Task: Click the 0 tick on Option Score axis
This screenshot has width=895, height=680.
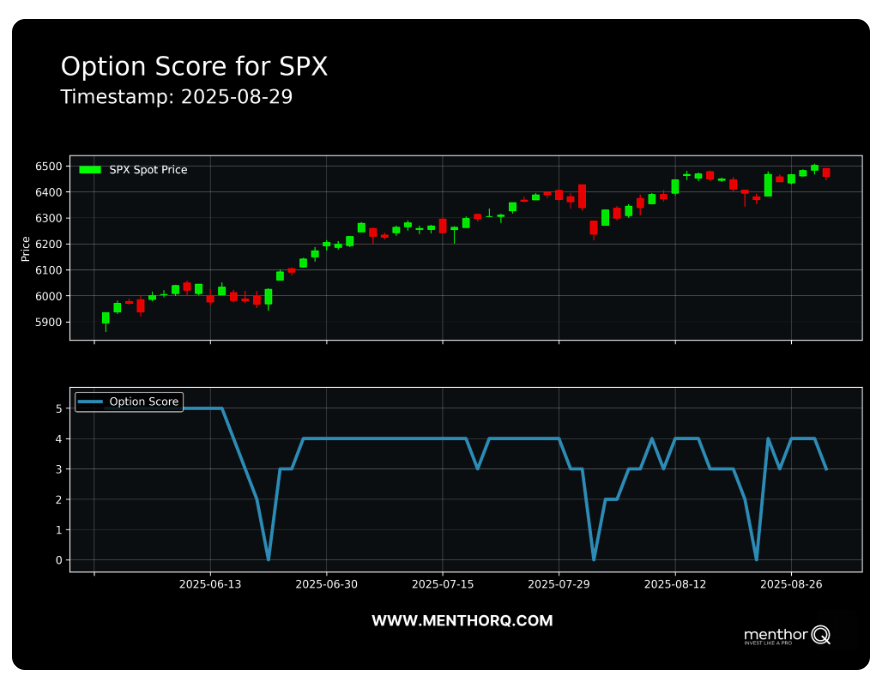Action: coord(59,560)
